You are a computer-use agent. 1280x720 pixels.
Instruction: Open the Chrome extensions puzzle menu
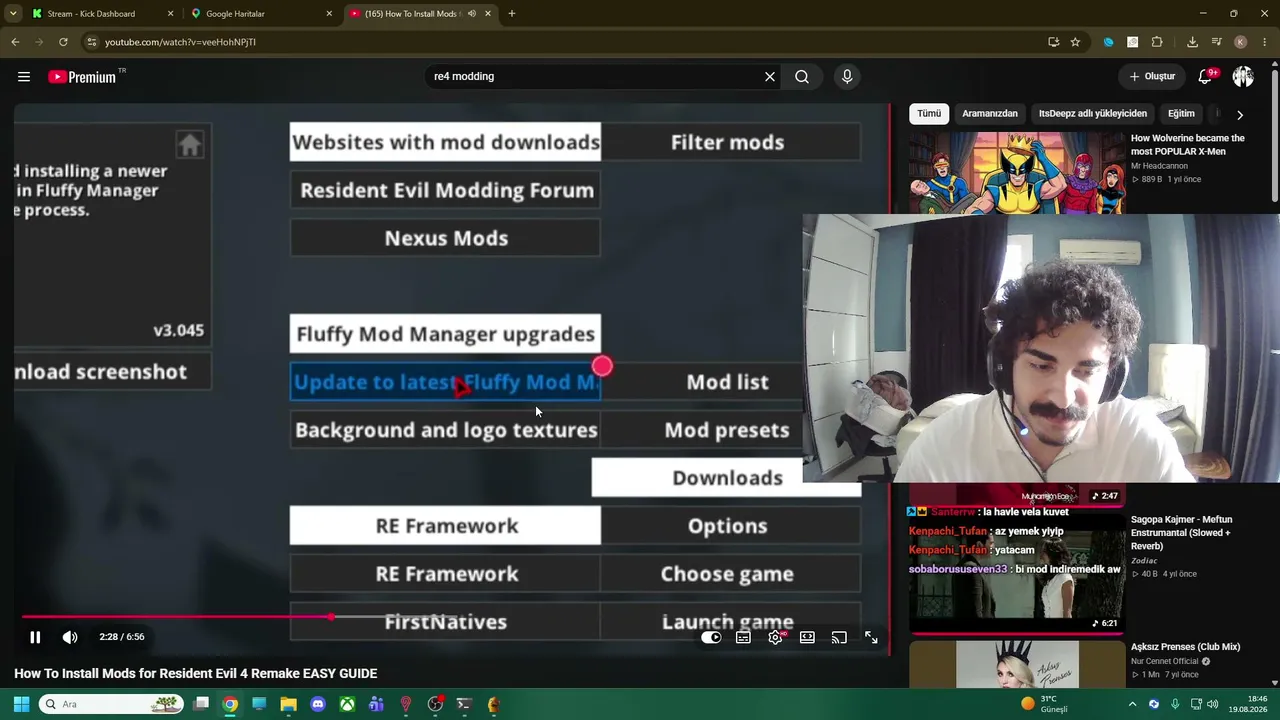coord(1158,42)
